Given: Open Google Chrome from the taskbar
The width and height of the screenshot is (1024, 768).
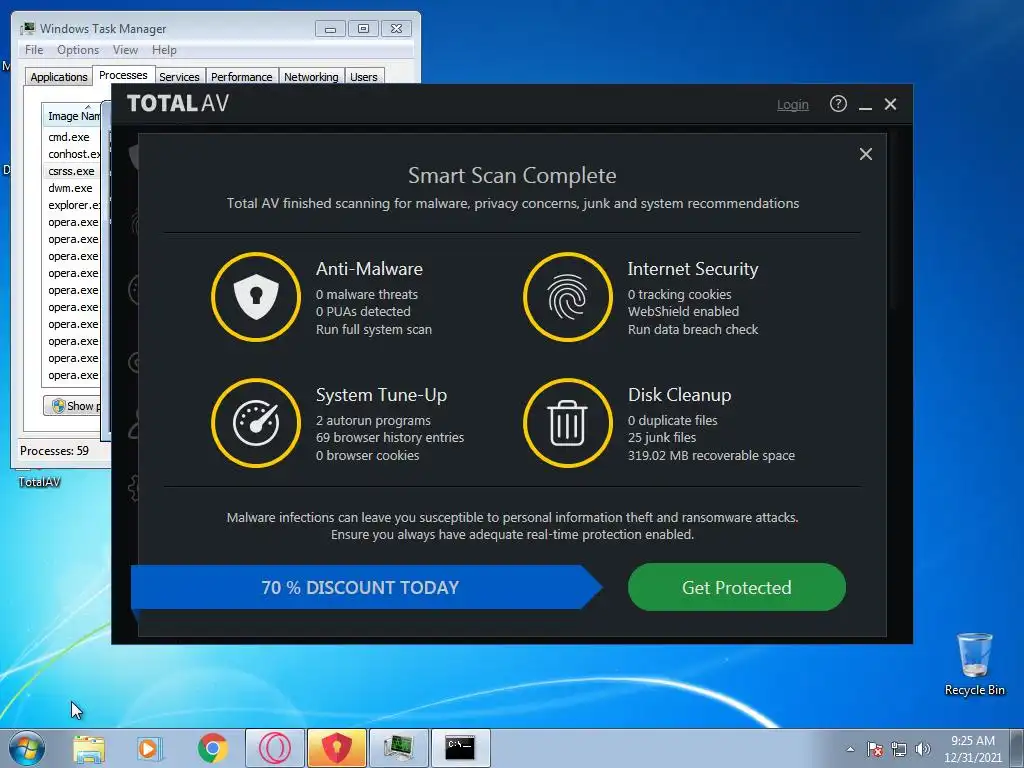Looking at the screenshot, I should coord(212,748).
